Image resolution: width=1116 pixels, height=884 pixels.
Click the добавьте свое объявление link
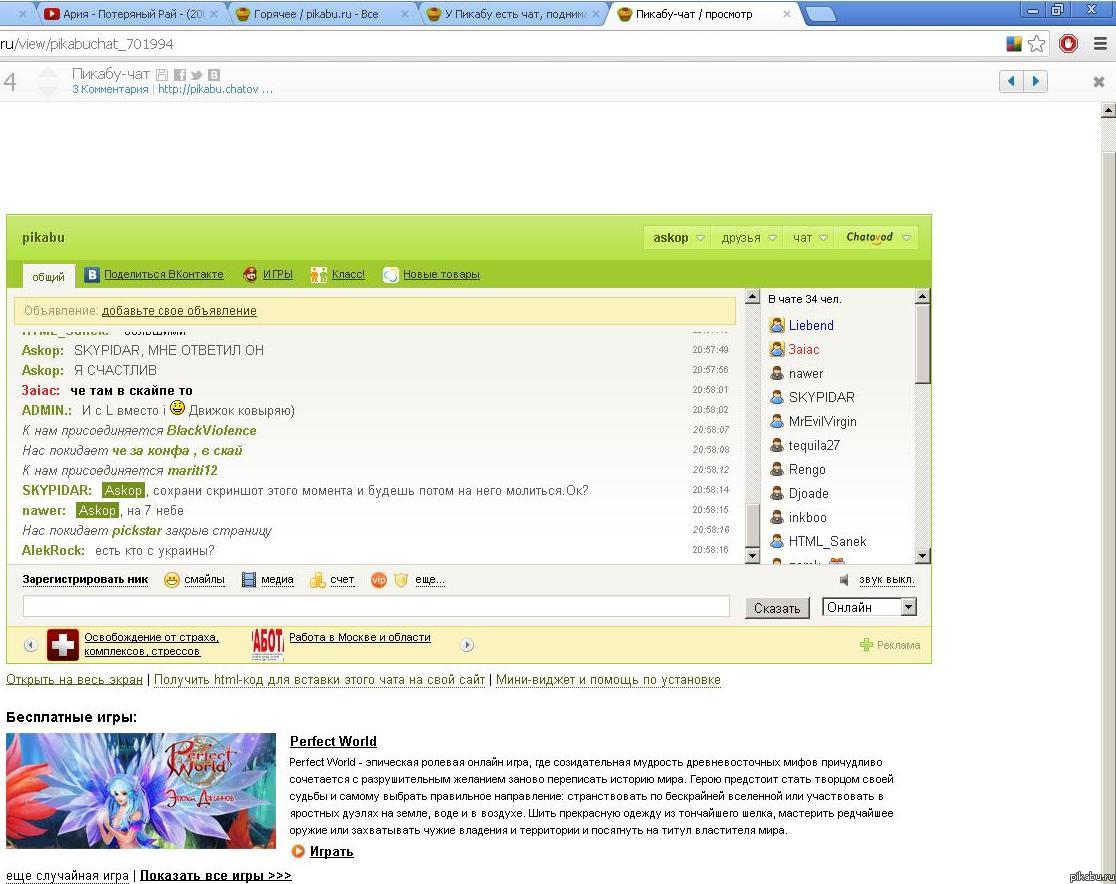[179, 311]
